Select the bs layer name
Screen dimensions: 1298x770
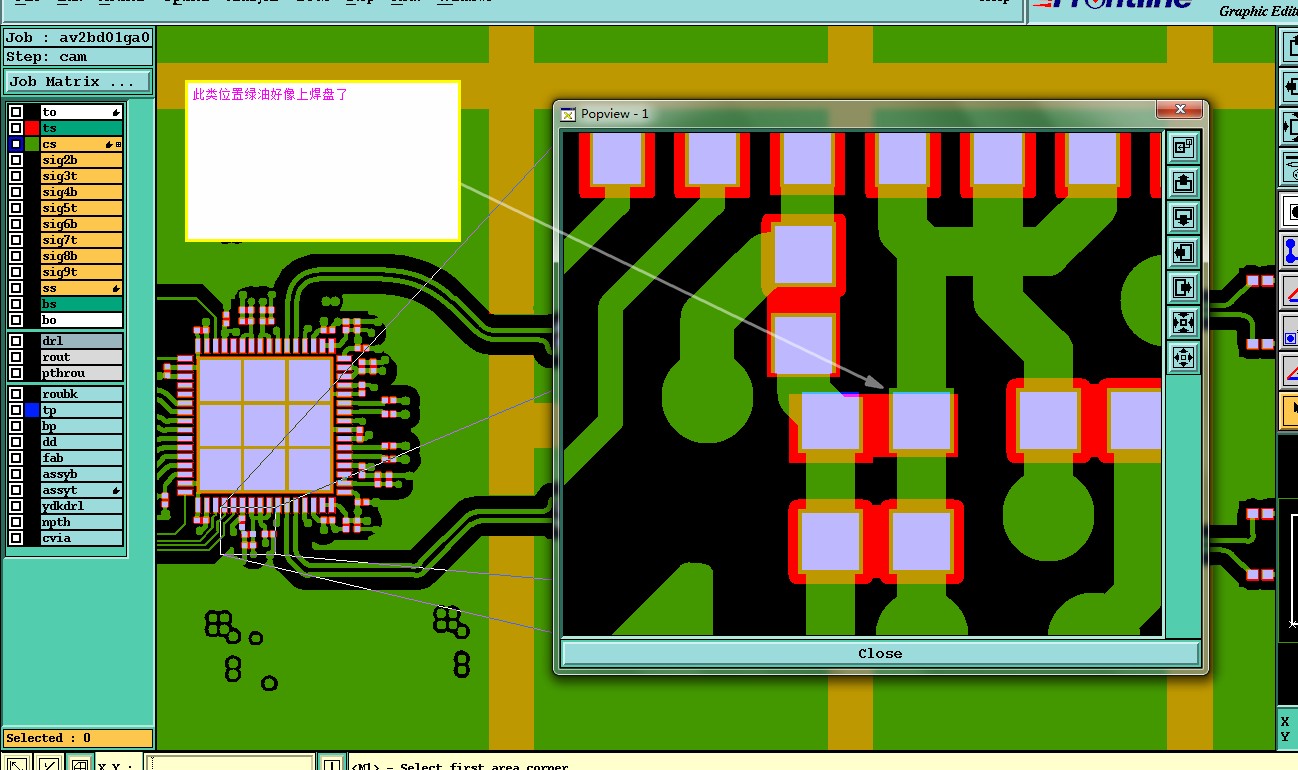click(81, 304)
